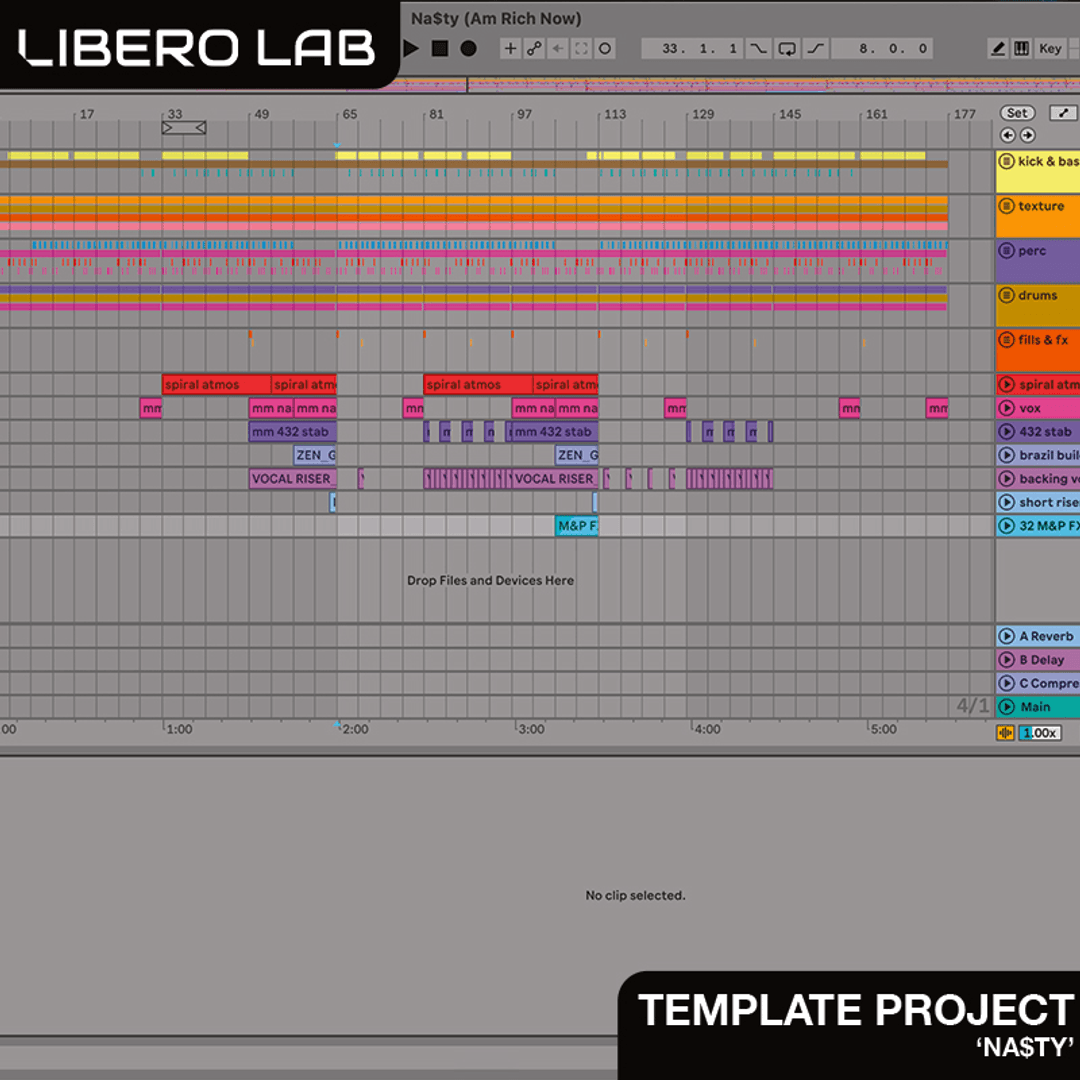Unfold the texture group track
Image resolution: width=1080 pixels, height=1080 pixels.
[1006, 206]
